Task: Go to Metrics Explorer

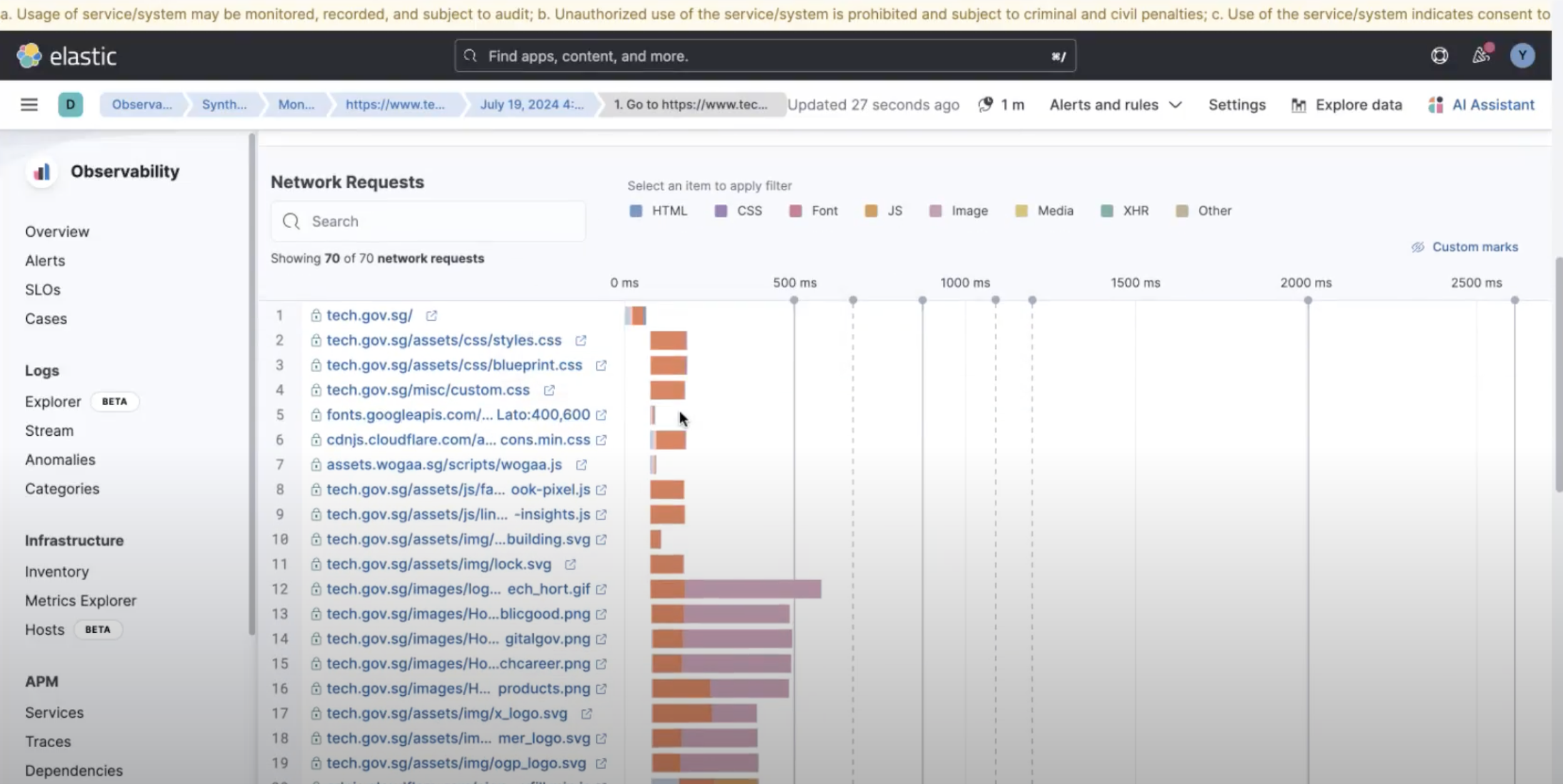Action: pos(80,600)
